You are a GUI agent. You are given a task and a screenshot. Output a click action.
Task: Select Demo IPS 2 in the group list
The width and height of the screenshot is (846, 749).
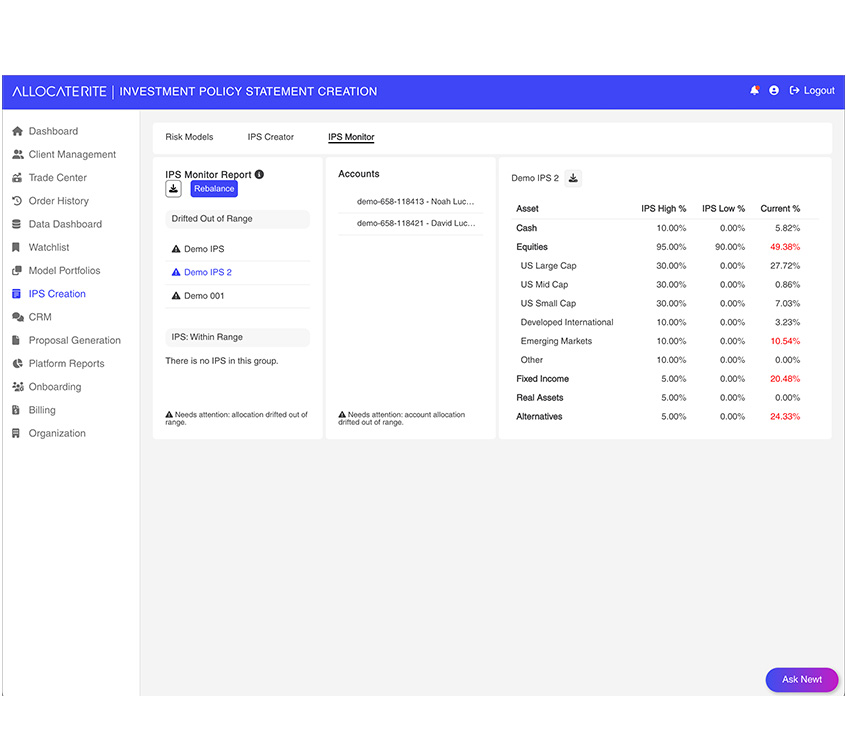pyautogui.click(x=207, y=272)
